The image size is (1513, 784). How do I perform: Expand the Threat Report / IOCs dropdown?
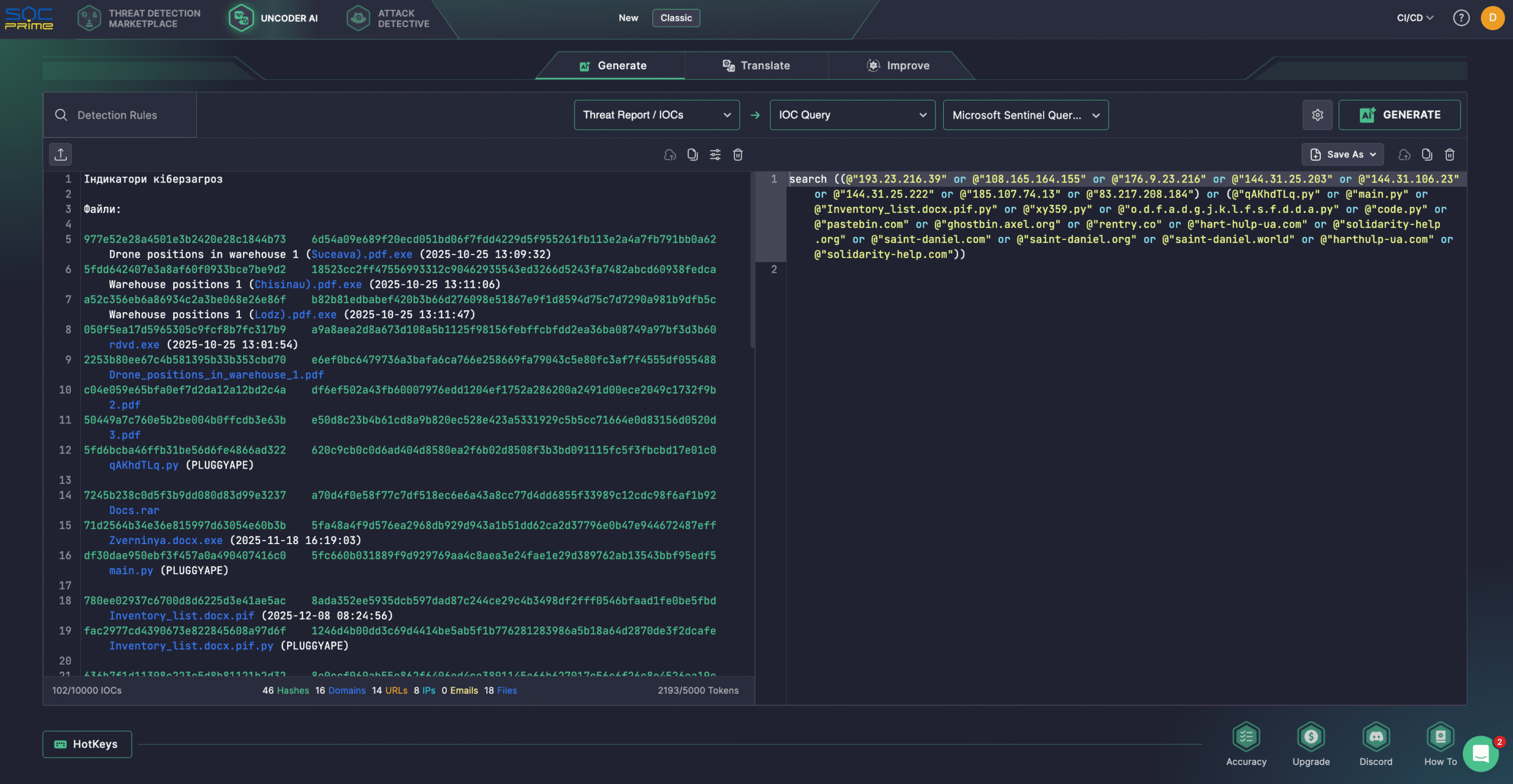point(657,115)
